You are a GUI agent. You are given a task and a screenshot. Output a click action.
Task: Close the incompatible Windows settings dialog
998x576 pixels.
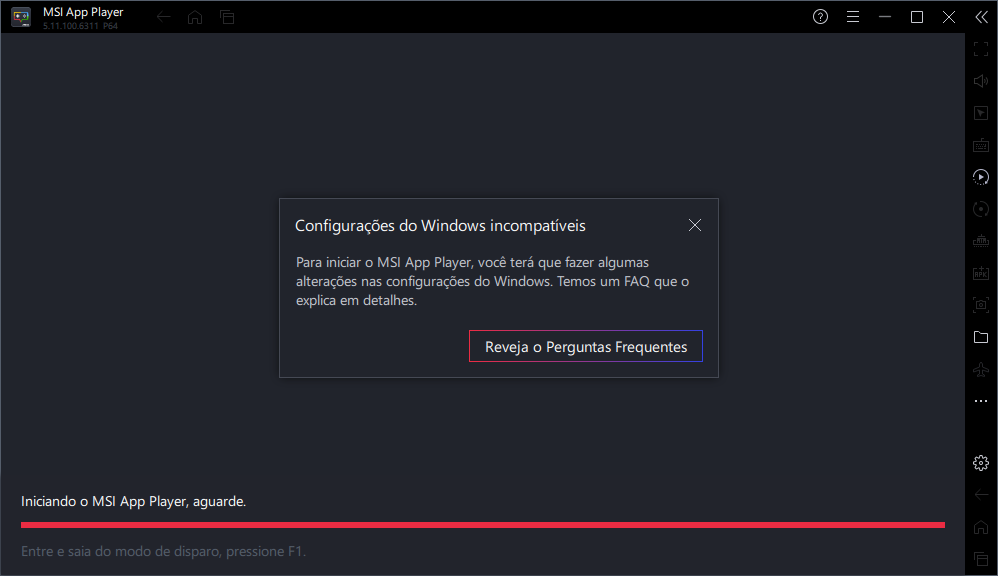695,225
